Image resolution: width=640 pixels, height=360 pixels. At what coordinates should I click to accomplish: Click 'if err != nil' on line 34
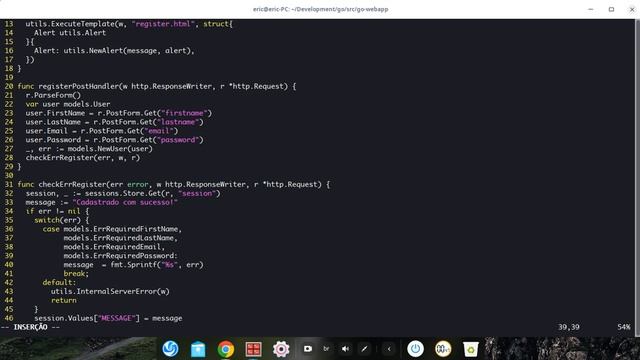pos(53,211)
